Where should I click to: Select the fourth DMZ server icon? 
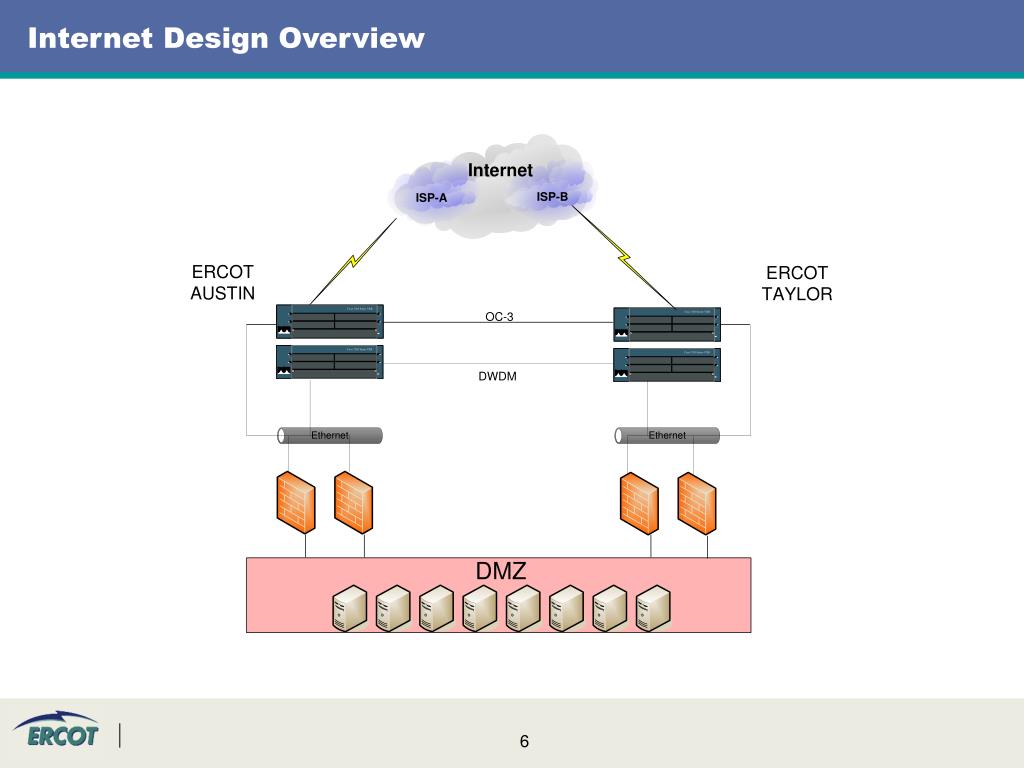(x=480, y=608)
